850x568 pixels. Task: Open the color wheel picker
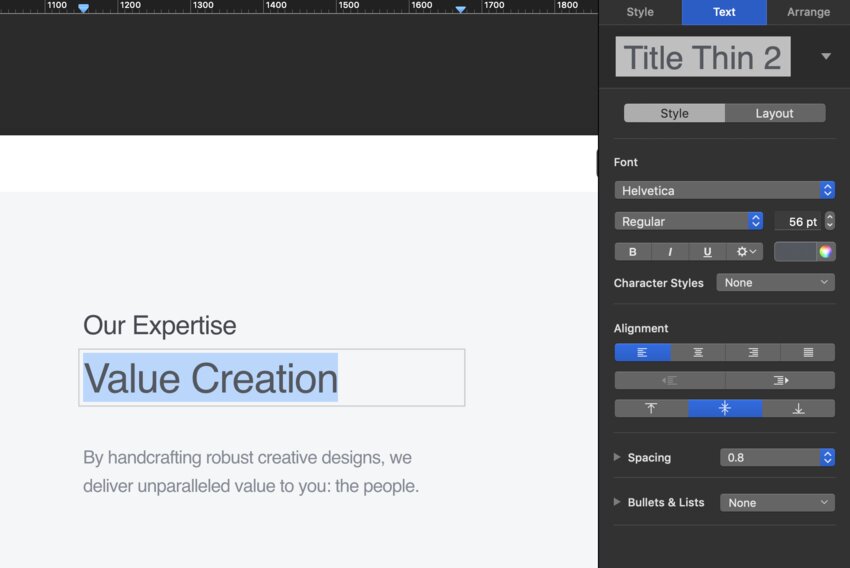point(825,252)
